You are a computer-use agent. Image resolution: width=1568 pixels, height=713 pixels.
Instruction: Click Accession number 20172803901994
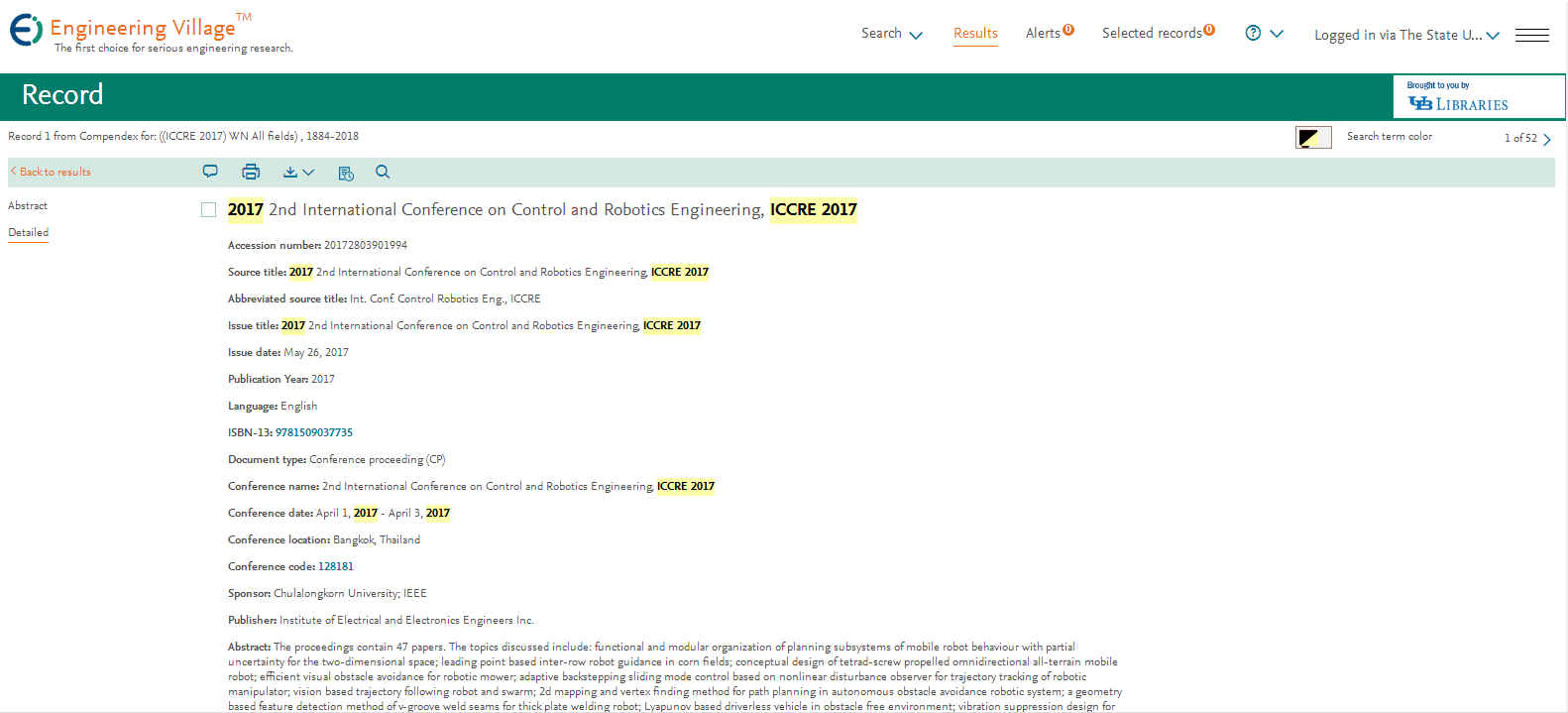(x=366, y=245)
